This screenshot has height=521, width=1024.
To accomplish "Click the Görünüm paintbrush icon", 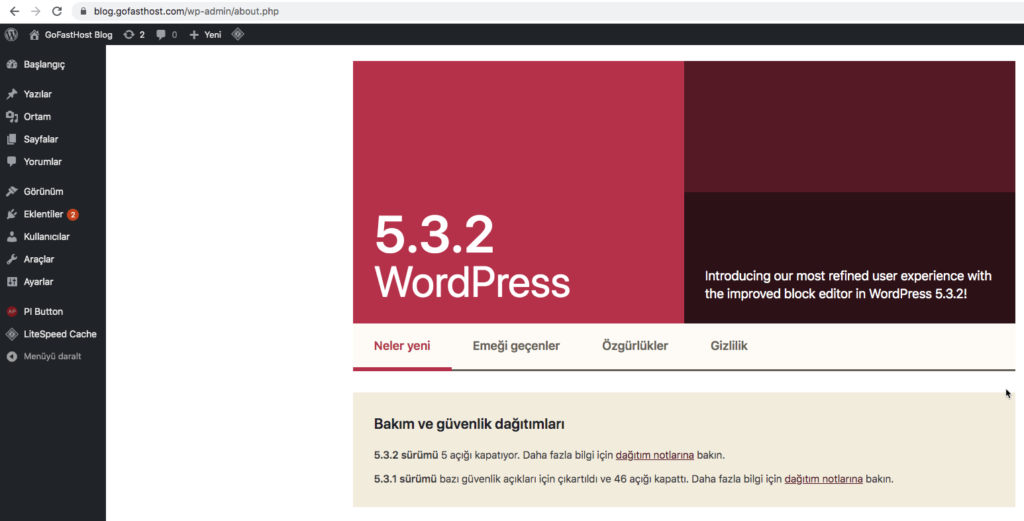I will [x=12, y=191].
